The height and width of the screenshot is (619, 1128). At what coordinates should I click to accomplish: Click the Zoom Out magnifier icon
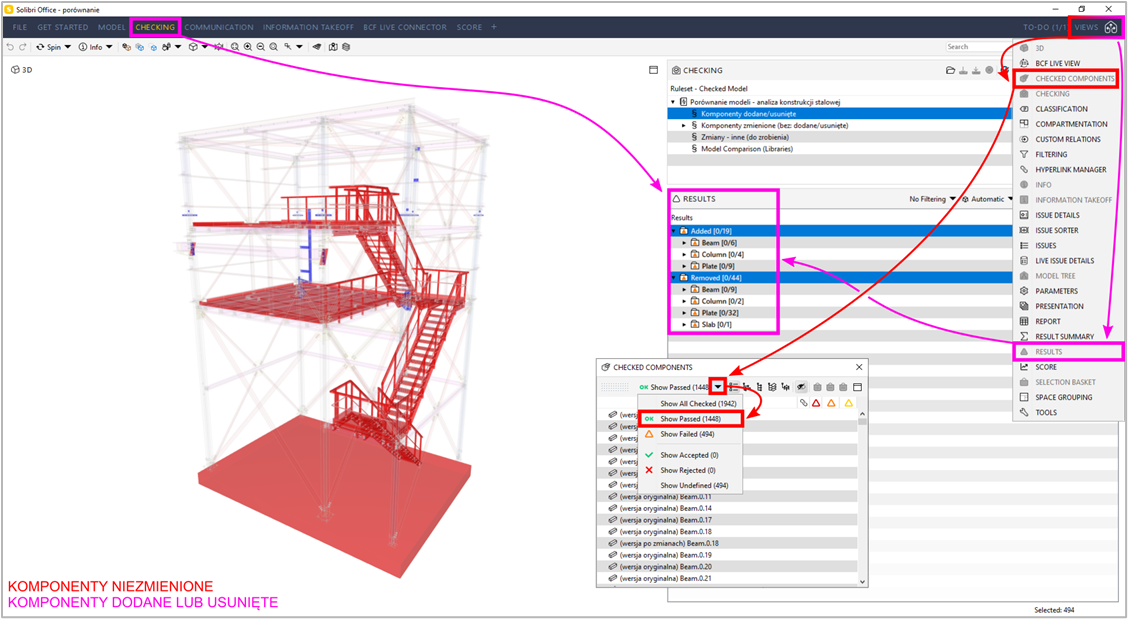[260, 47]
